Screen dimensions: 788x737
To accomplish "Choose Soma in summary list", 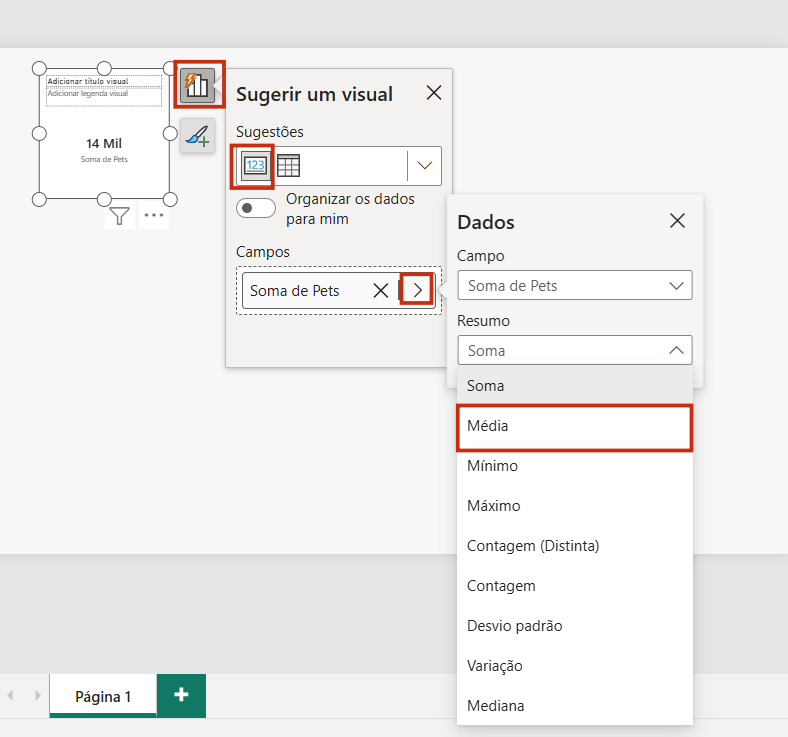I will pyautogui.click(x=574, y=386).
